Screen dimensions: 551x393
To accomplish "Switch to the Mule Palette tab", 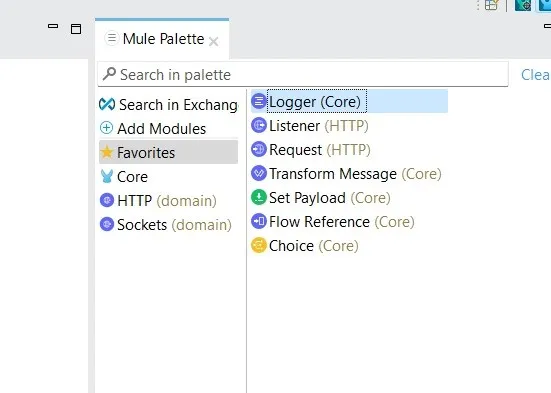I will 163,39.
